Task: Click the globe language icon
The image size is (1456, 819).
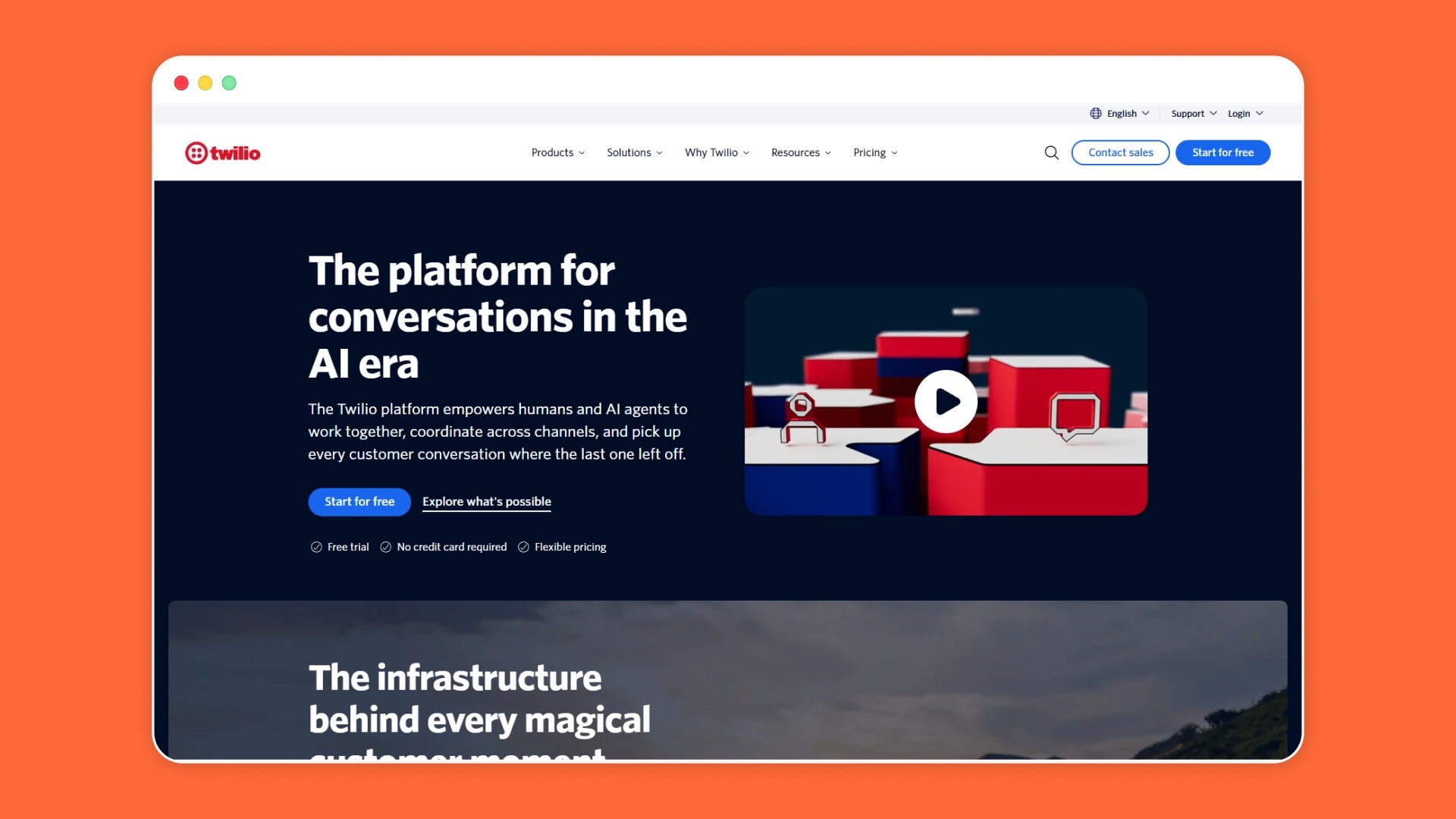Action: (x=1096, y=114)
